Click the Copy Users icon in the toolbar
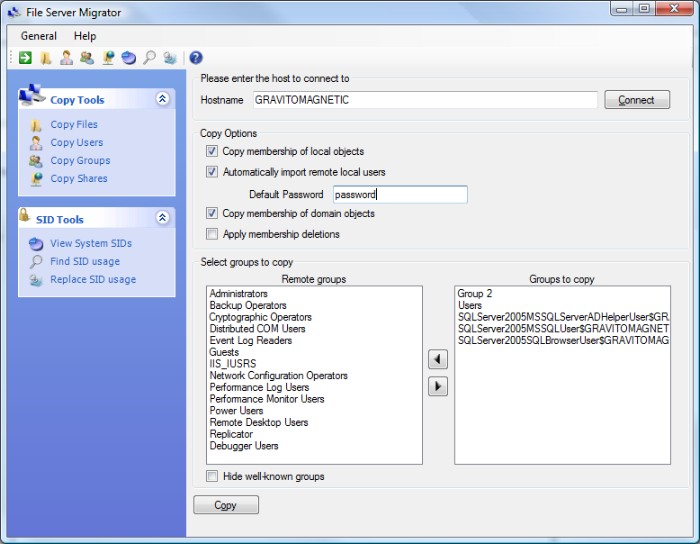The image size is (700, 544). click(66, 58)
